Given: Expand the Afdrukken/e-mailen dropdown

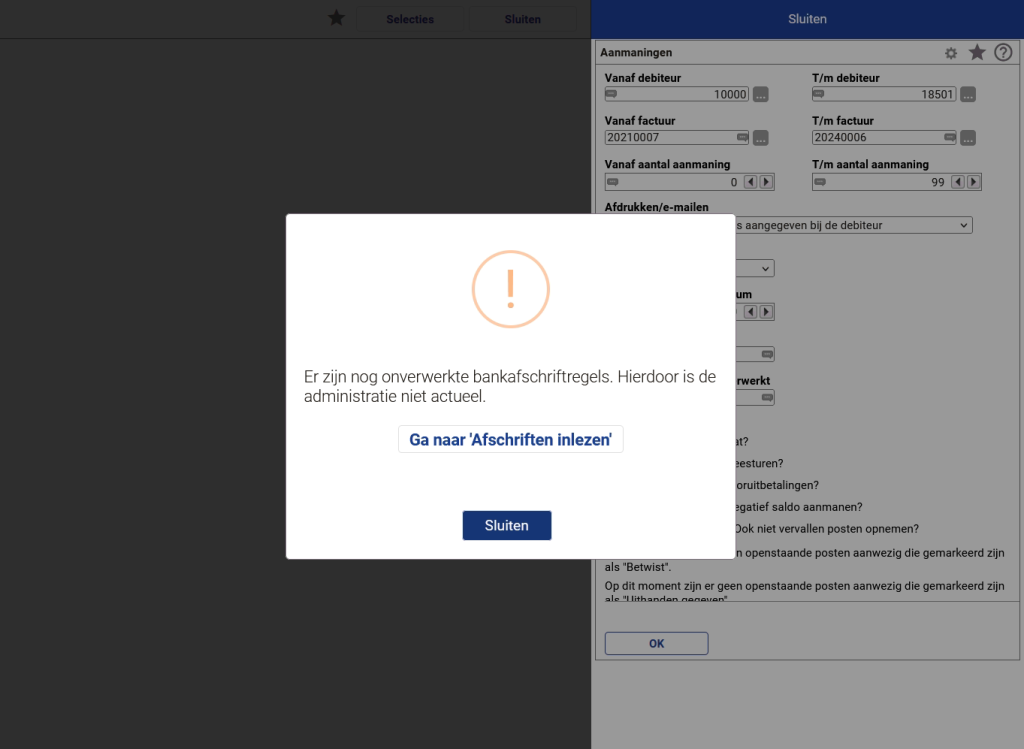Looking at the screenshot, I should 852,226.
